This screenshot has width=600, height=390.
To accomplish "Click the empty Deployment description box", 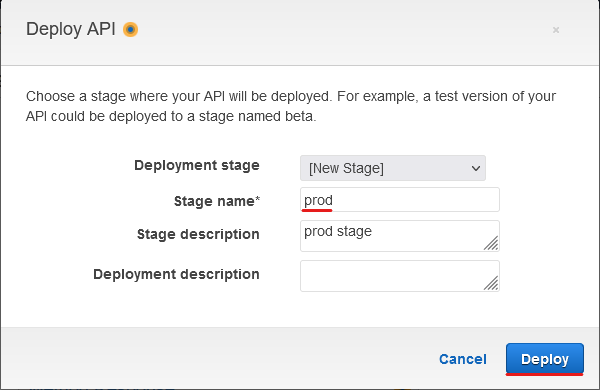I will click(400, 276).
